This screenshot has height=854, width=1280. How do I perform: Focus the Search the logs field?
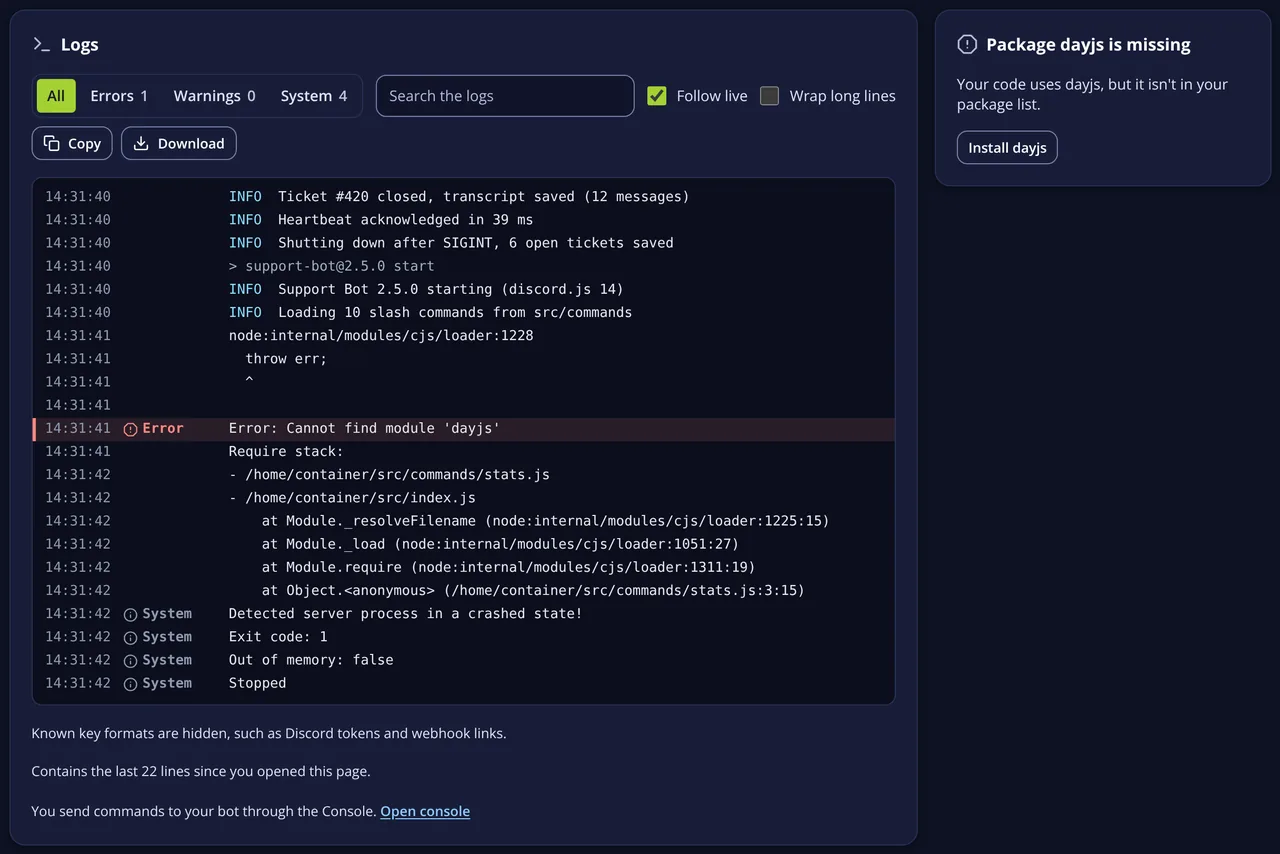505,96
